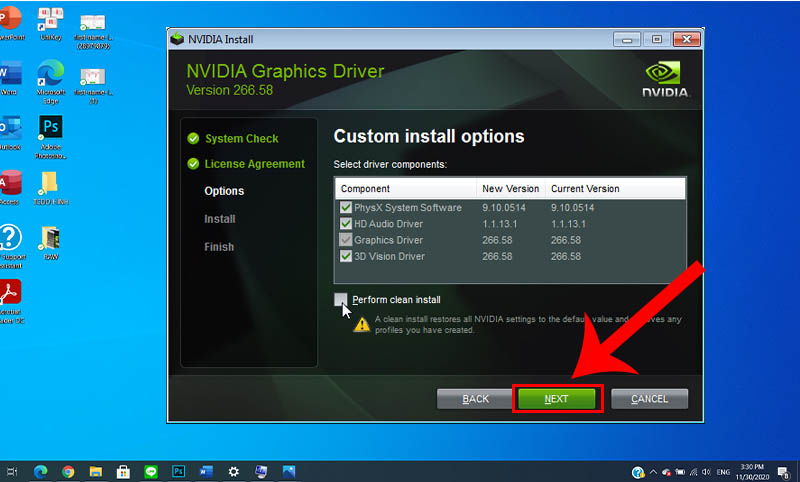Open the Access desktop icon
The image size is (800, 482).
tap(10, 188)
